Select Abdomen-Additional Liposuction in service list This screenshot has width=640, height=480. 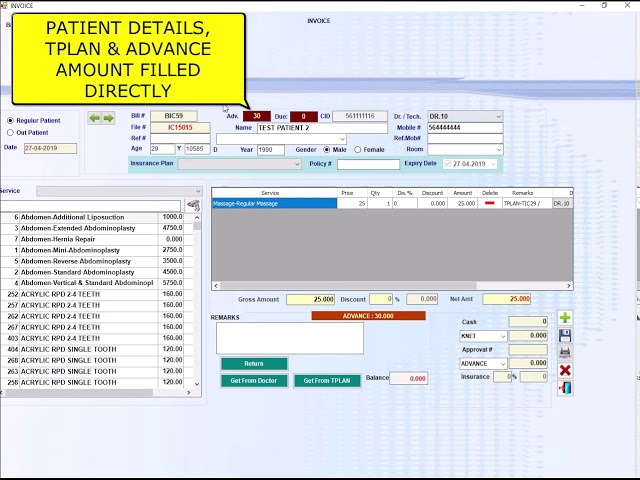92,218
